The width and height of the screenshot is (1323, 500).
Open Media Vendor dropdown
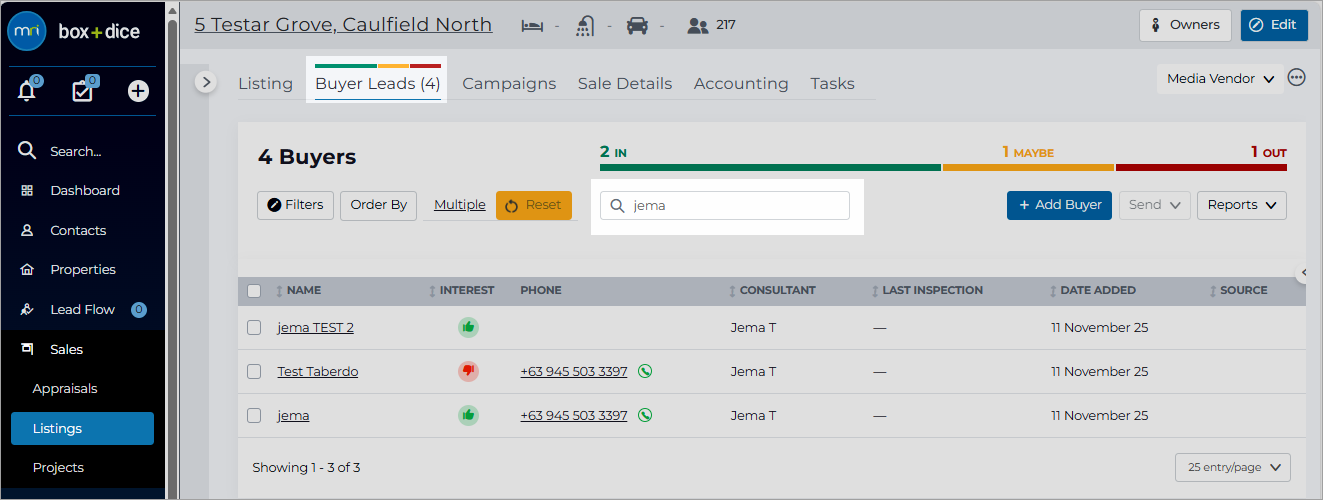point(1220,79)
